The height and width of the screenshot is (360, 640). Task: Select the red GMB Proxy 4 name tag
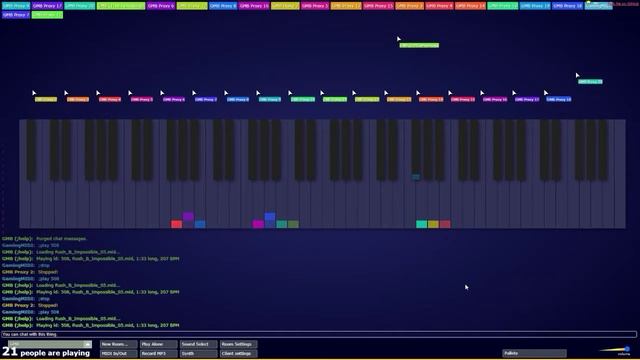(439, 6)
